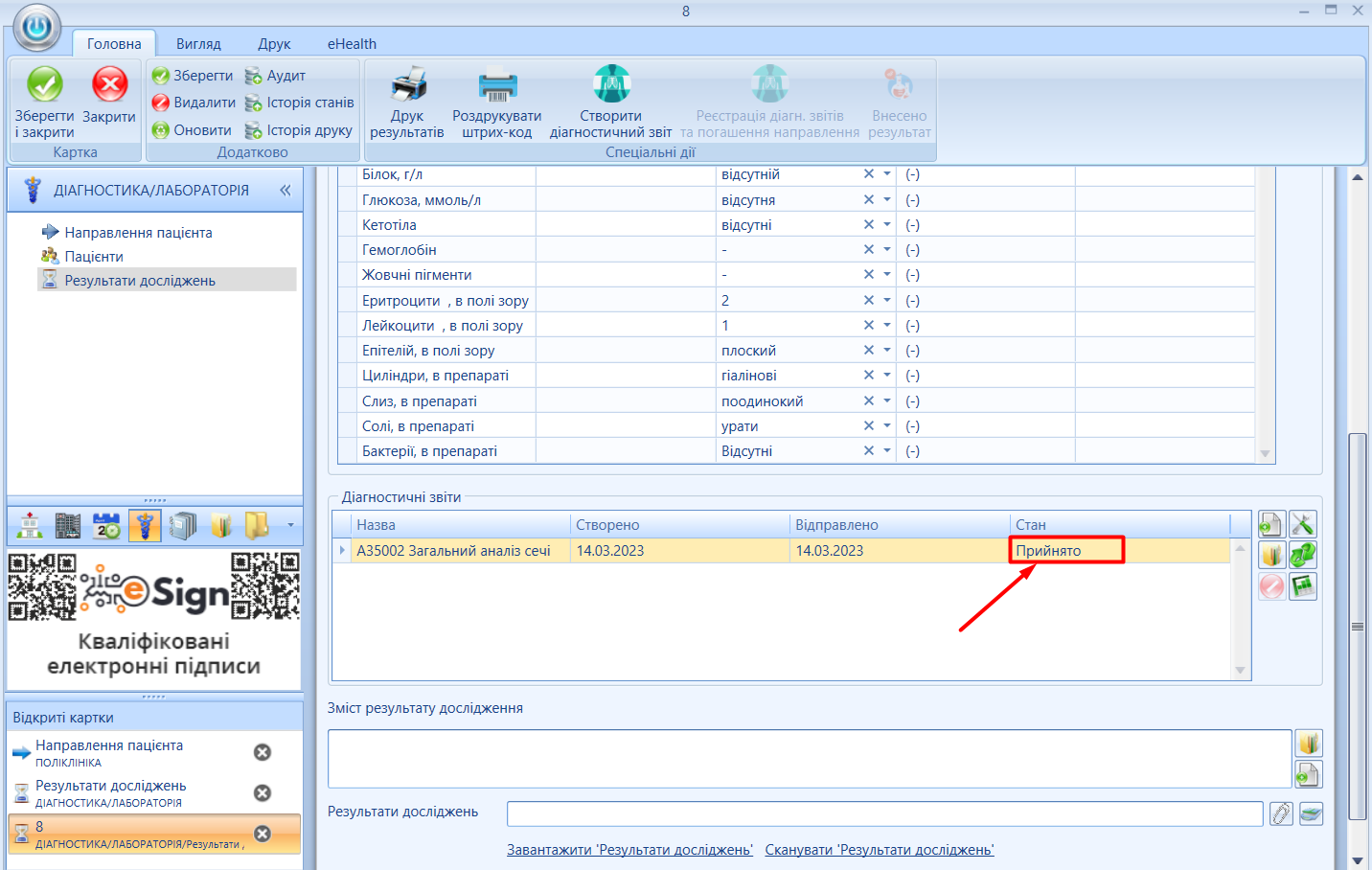Open dropdown arrow for Епітелій value
Image resolution: width=1372 pixels, height=870 pixels.
coord(887,350)
